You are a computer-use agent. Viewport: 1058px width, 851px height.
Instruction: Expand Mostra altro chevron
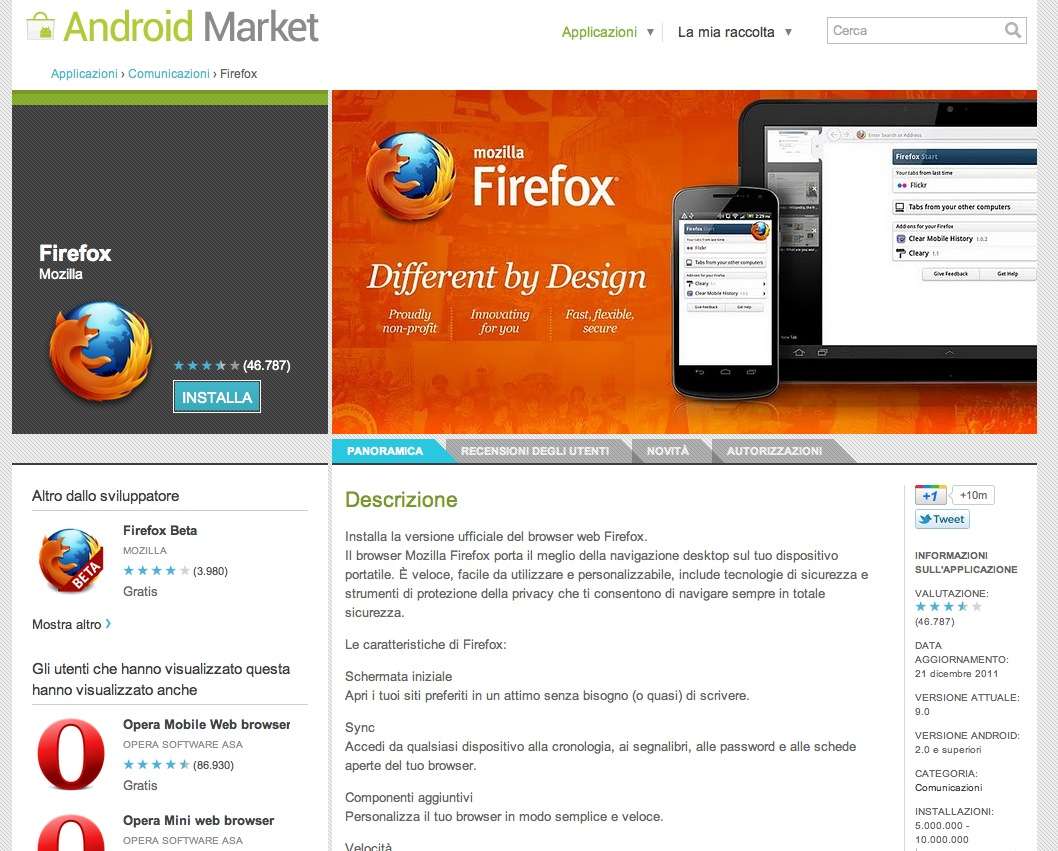109,624
